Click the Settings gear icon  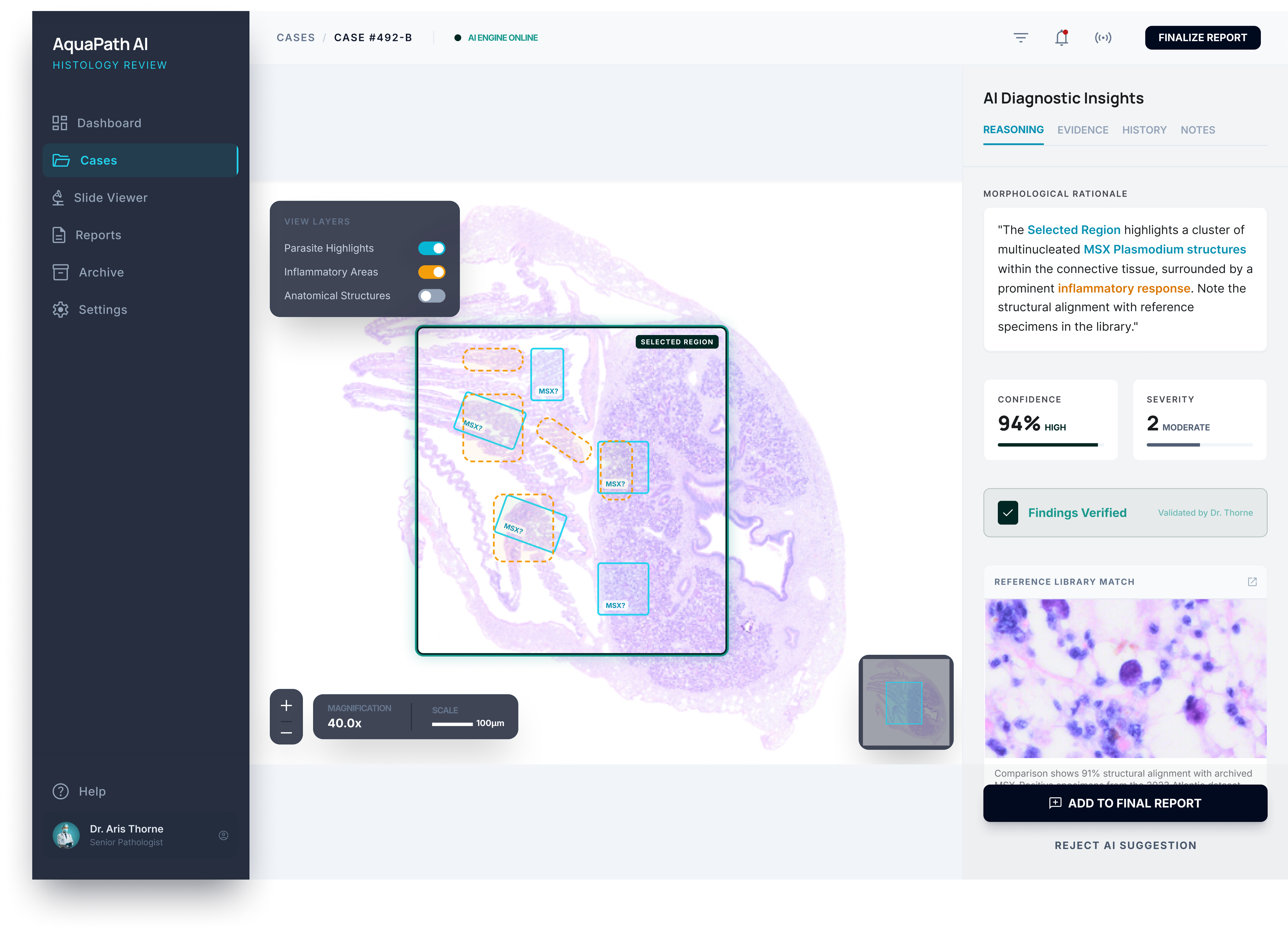(x=60, y=310)
